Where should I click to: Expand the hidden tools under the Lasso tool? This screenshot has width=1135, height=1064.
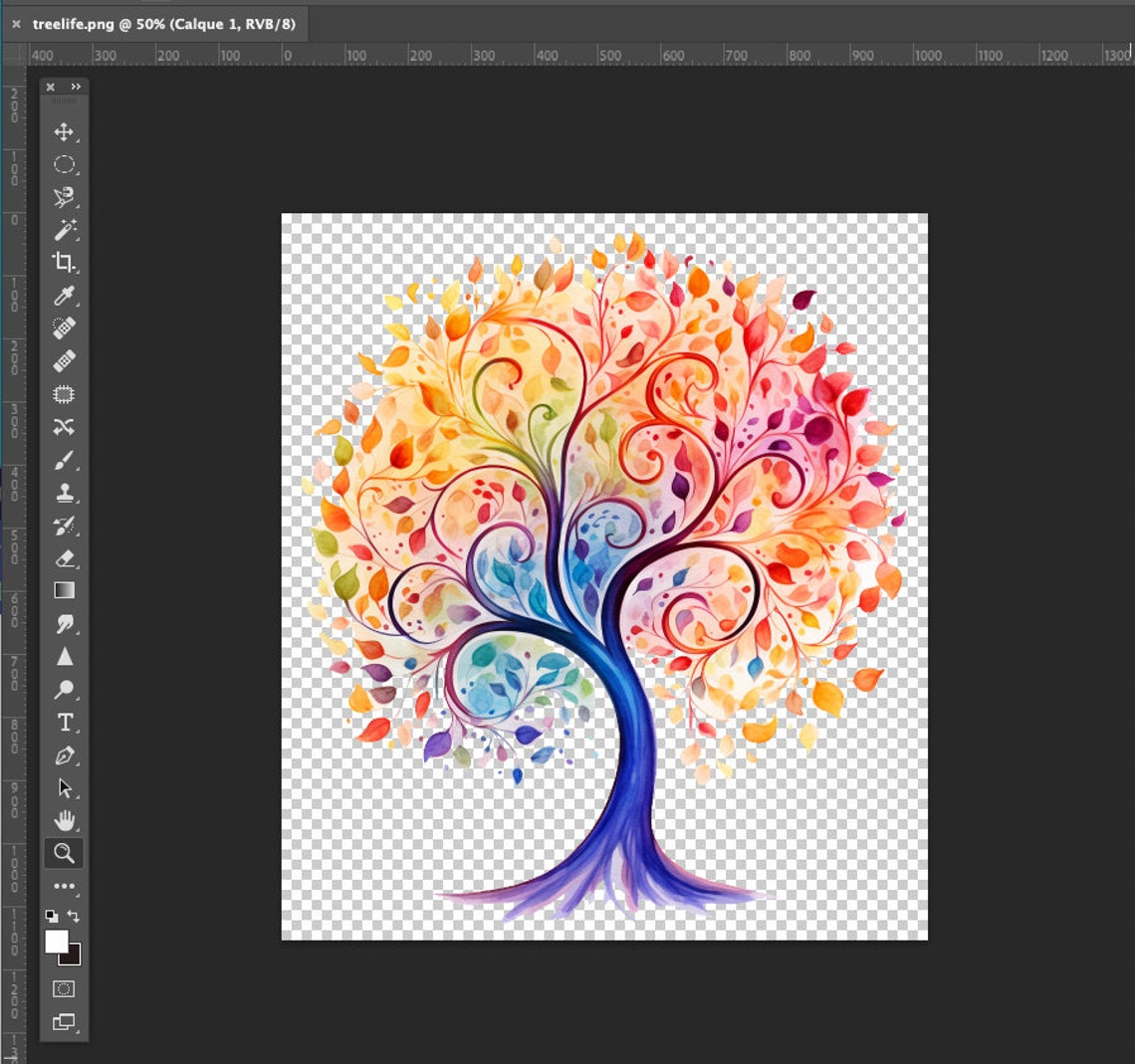click(76, 204)
